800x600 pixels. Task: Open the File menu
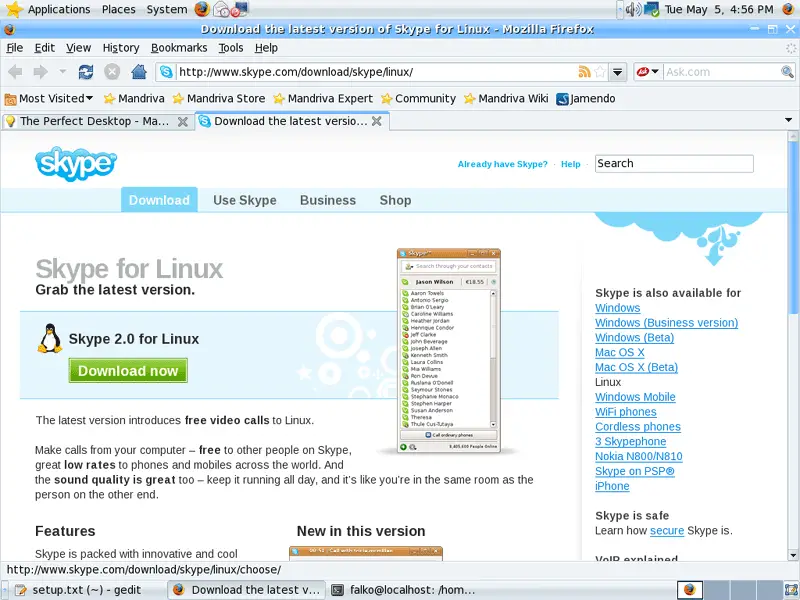coord(15,48)
